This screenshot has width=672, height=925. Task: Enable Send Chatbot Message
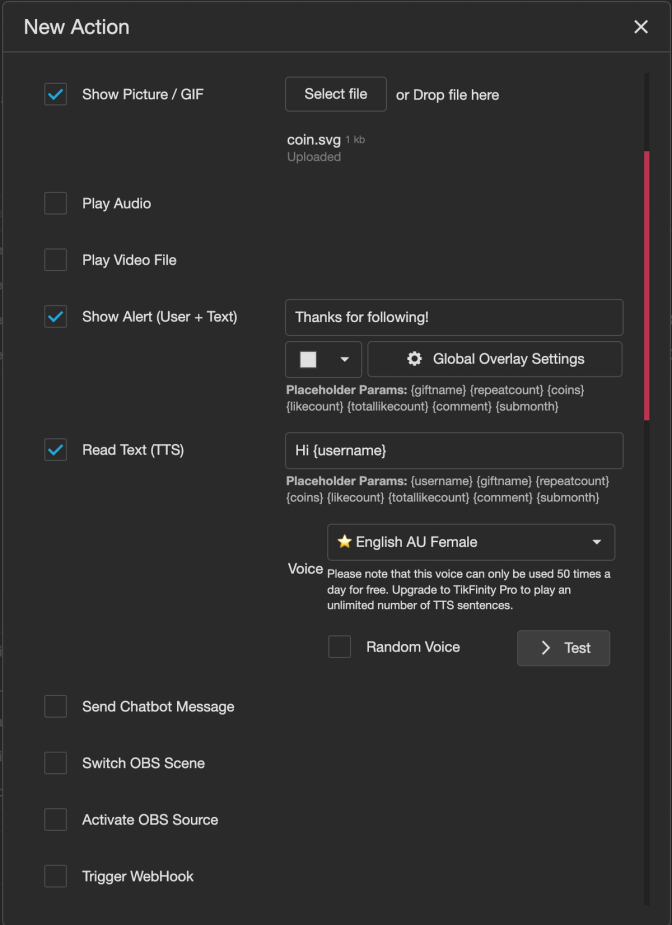55,707
